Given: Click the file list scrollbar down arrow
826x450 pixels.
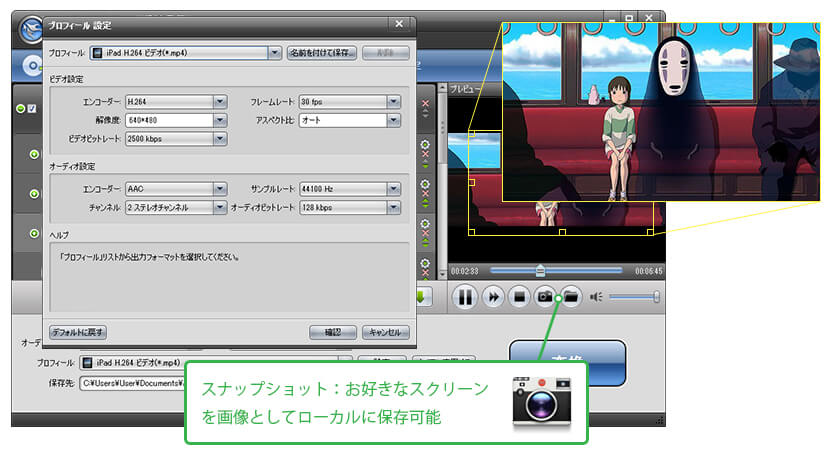Looking at the screenshot, I should click(x=442, y=275).
